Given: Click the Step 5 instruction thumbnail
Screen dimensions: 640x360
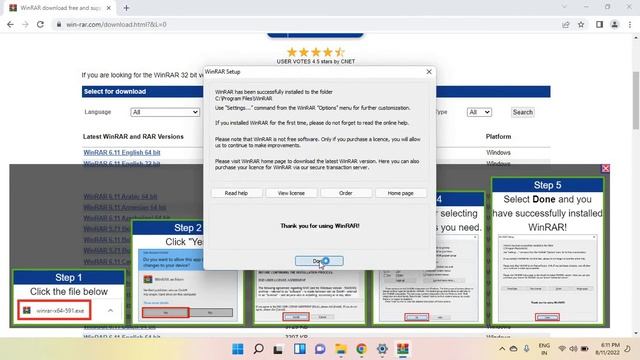Looking at the screenshot, I should 547,251.
